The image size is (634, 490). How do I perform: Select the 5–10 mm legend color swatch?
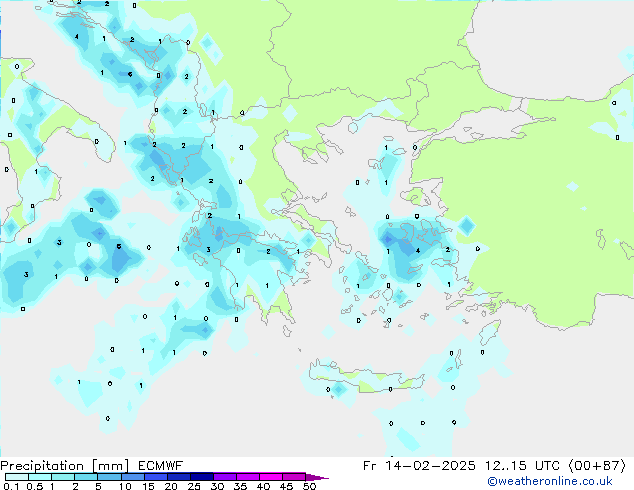(109, 477)
